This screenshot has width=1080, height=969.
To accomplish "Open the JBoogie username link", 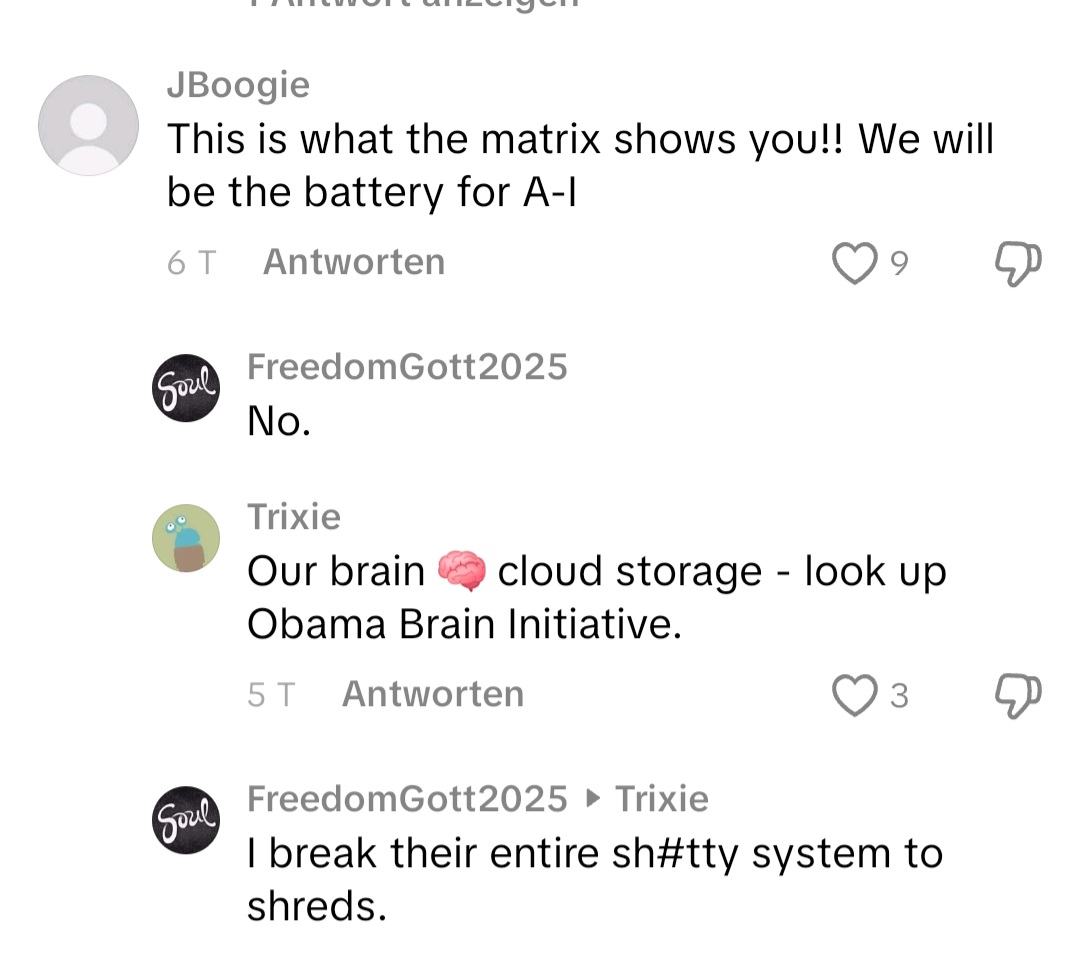I will (238, 85).
